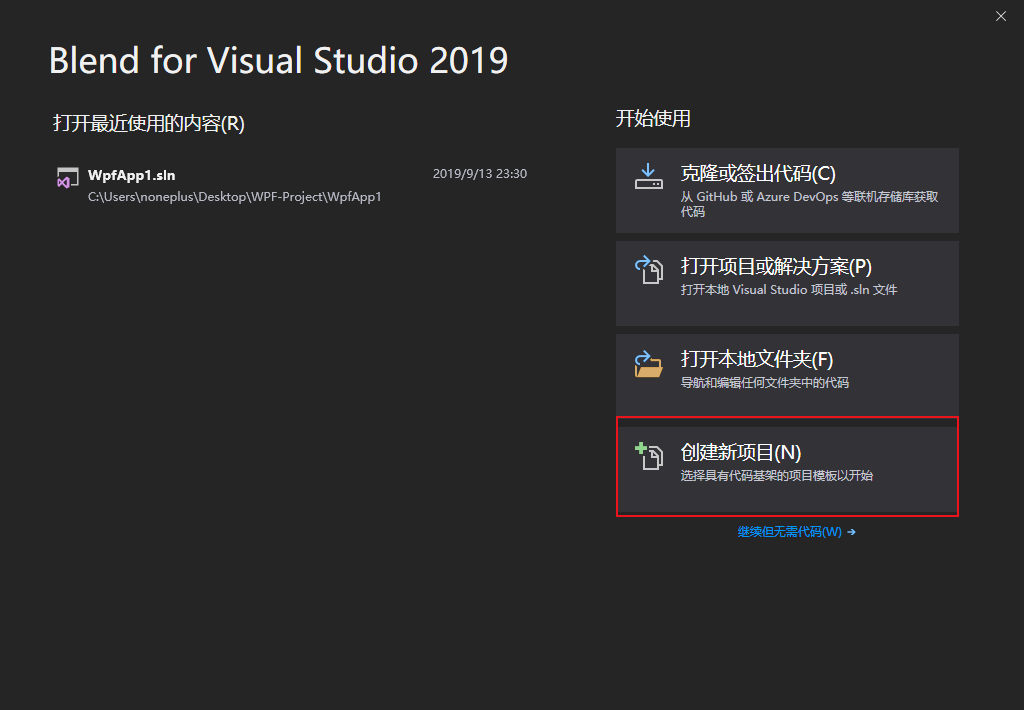
Task: Click 选择具有代码基架的项目模板 description
Action: pos(776,476)
